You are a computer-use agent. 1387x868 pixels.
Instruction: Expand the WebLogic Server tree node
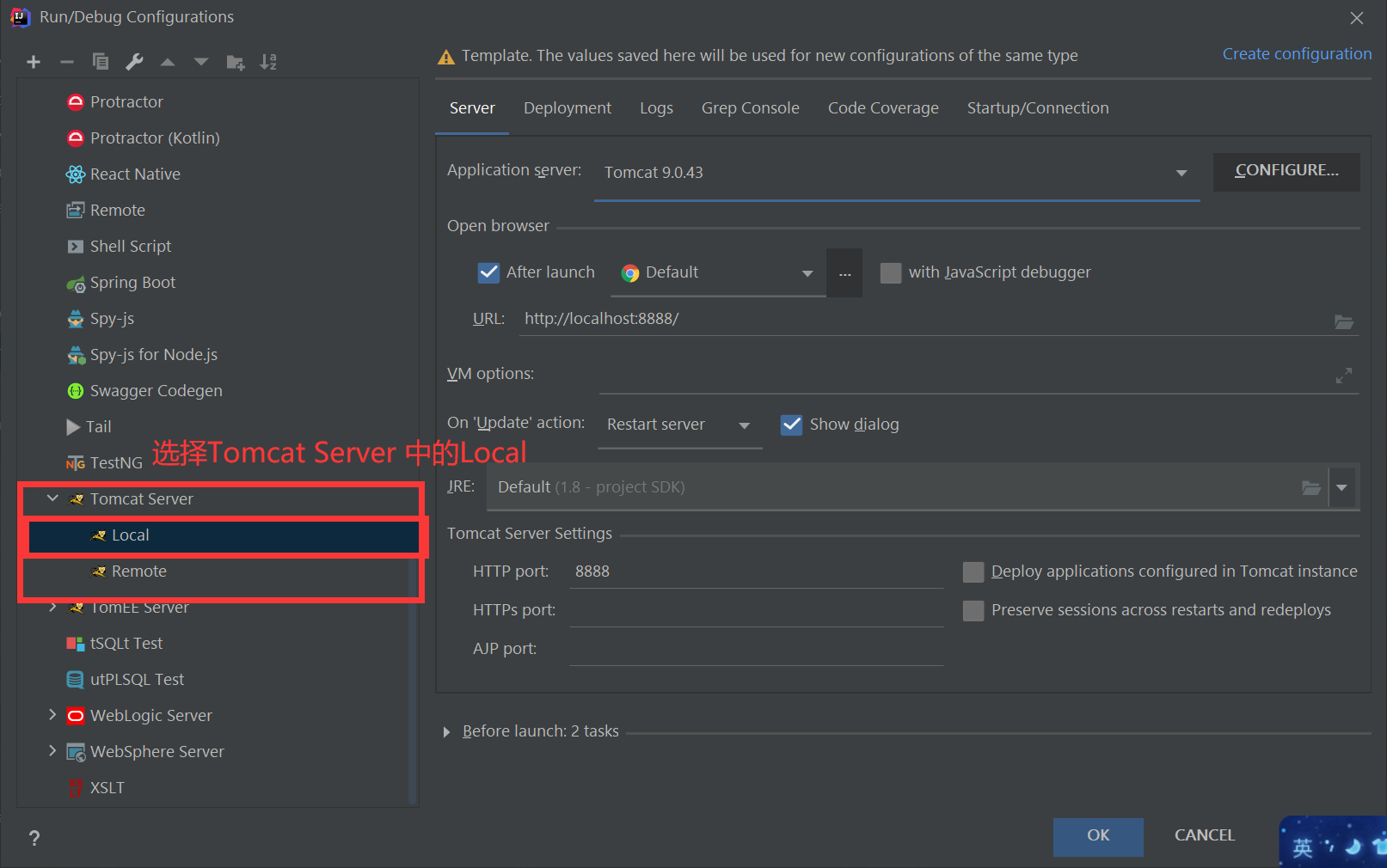click(52, 715)
